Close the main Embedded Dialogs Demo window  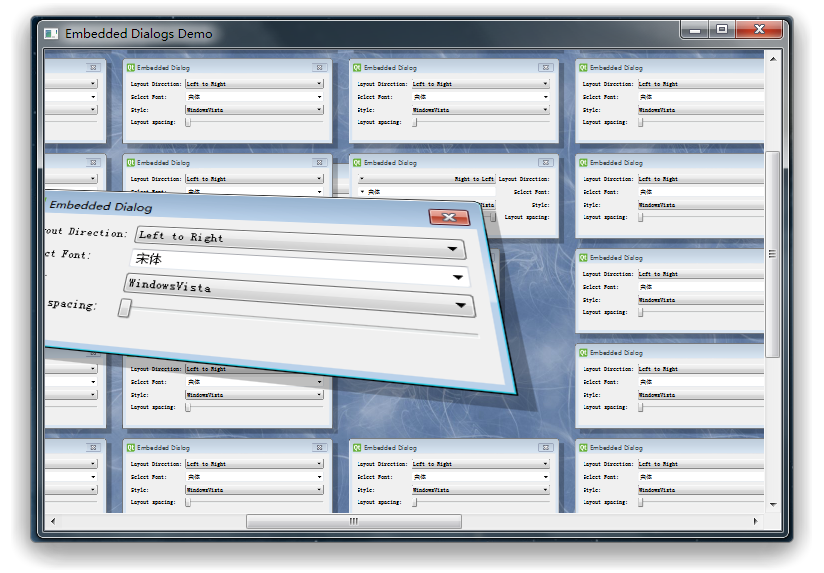coord(760,30)
